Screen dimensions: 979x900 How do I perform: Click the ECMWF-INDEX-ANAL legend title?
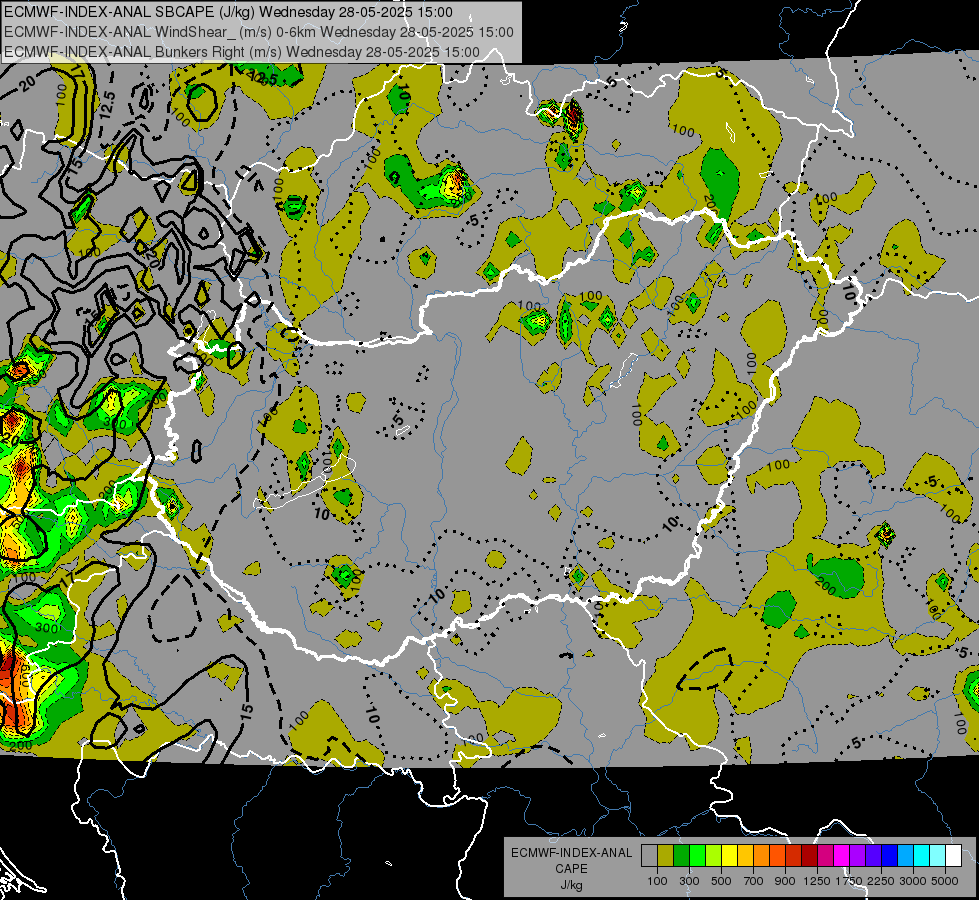pos(571,853)
